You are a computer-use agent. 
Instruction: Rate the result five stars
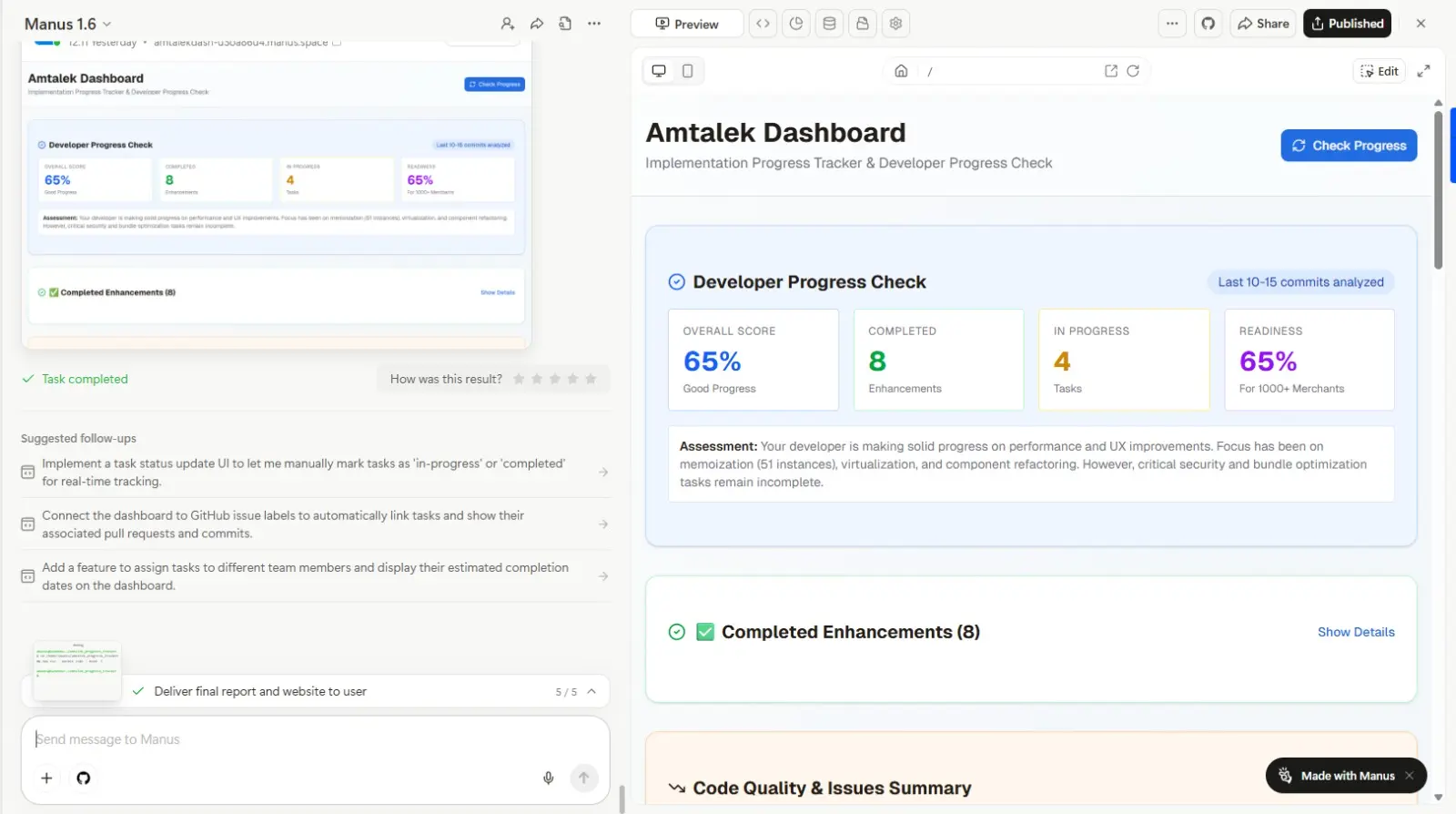(591, 379)
